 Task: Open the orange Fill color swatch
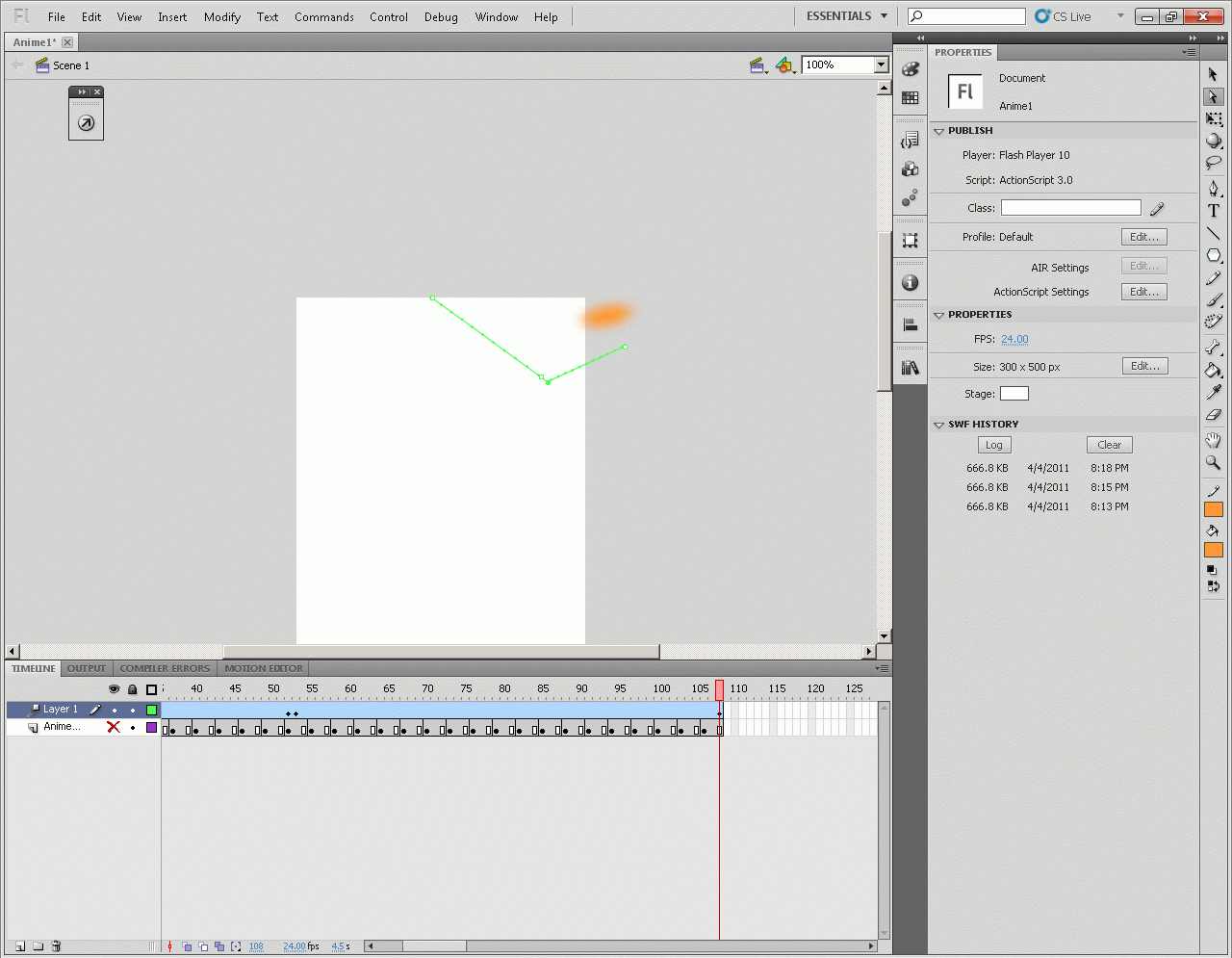pos(1213,550)
